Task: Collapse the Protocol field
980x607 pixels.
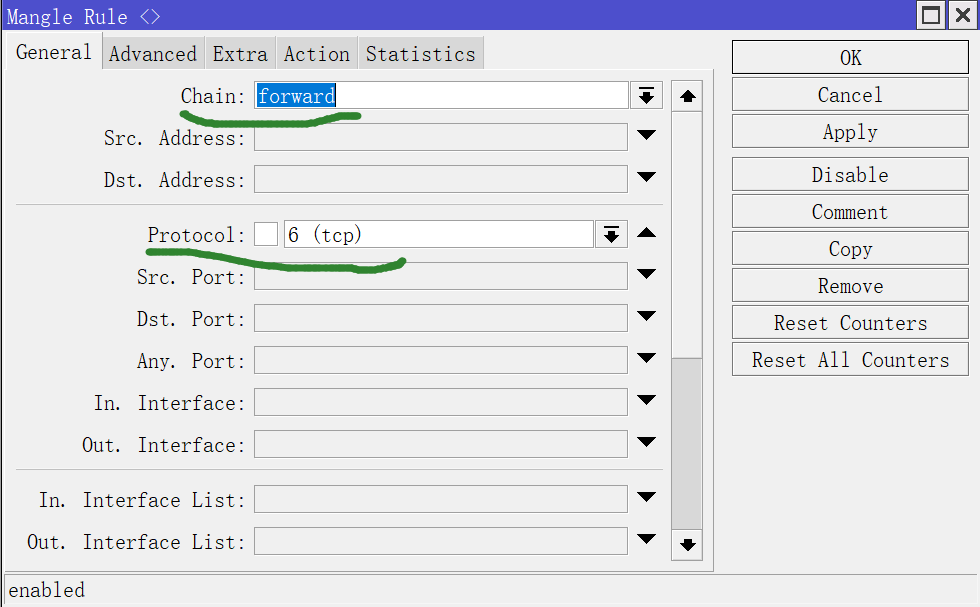Action: coord(646,234)
